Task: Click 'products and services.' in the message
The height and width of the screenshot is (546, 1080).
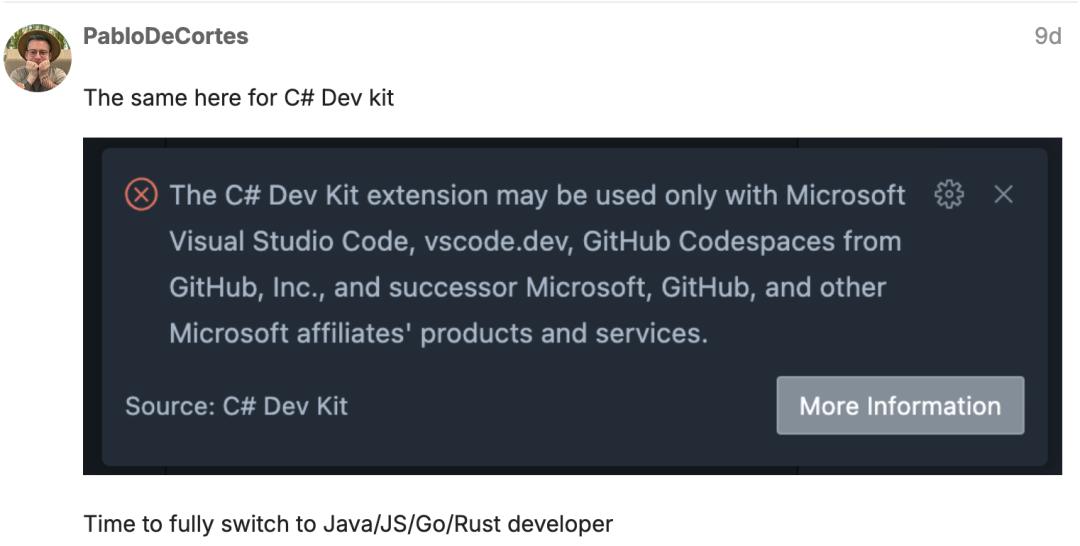Action: pos(564,334)
